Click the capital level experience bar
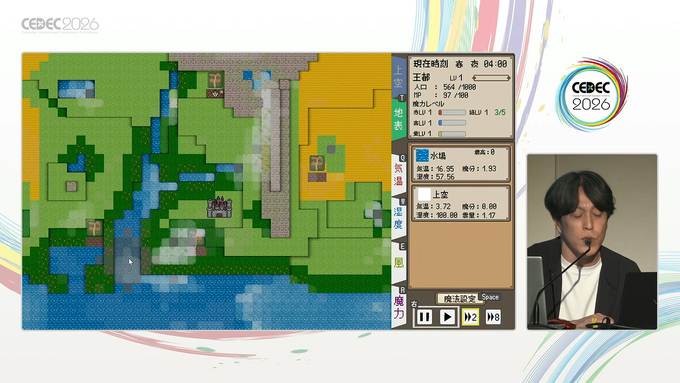Image resolution: width=680 pixels, height=383 pixels. (x=491, y=78)
